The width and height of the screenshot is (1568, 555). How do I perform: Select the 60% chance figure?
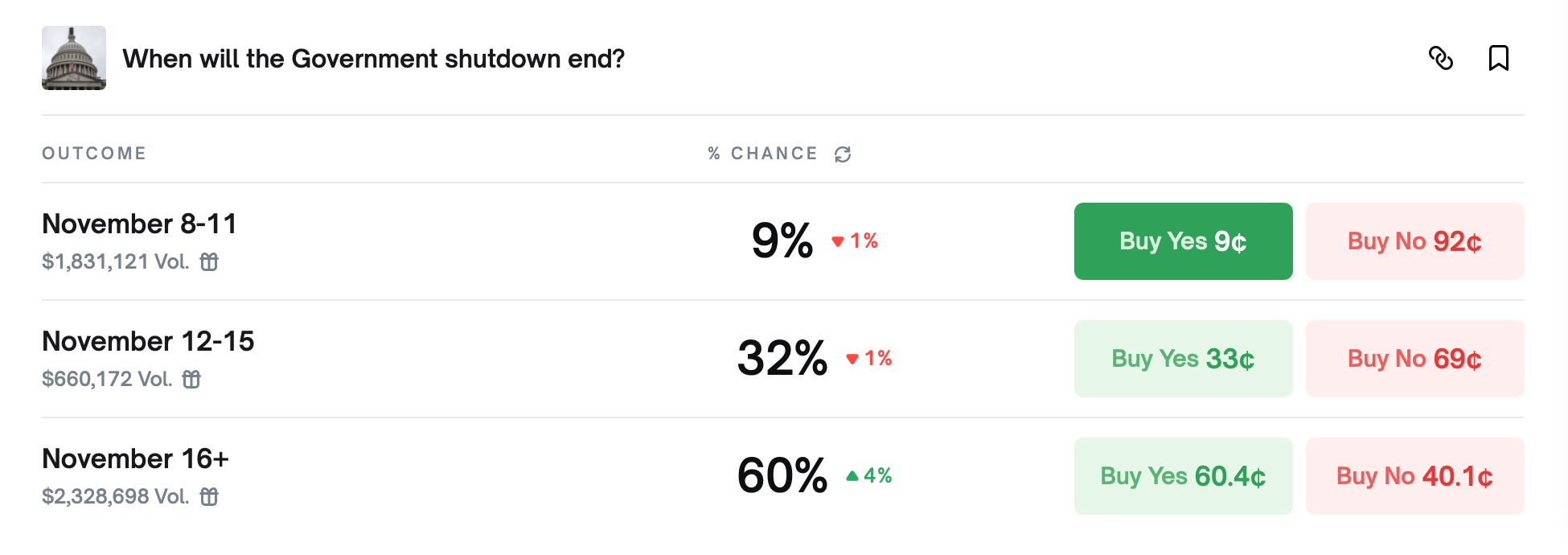(x=782, y=475)
